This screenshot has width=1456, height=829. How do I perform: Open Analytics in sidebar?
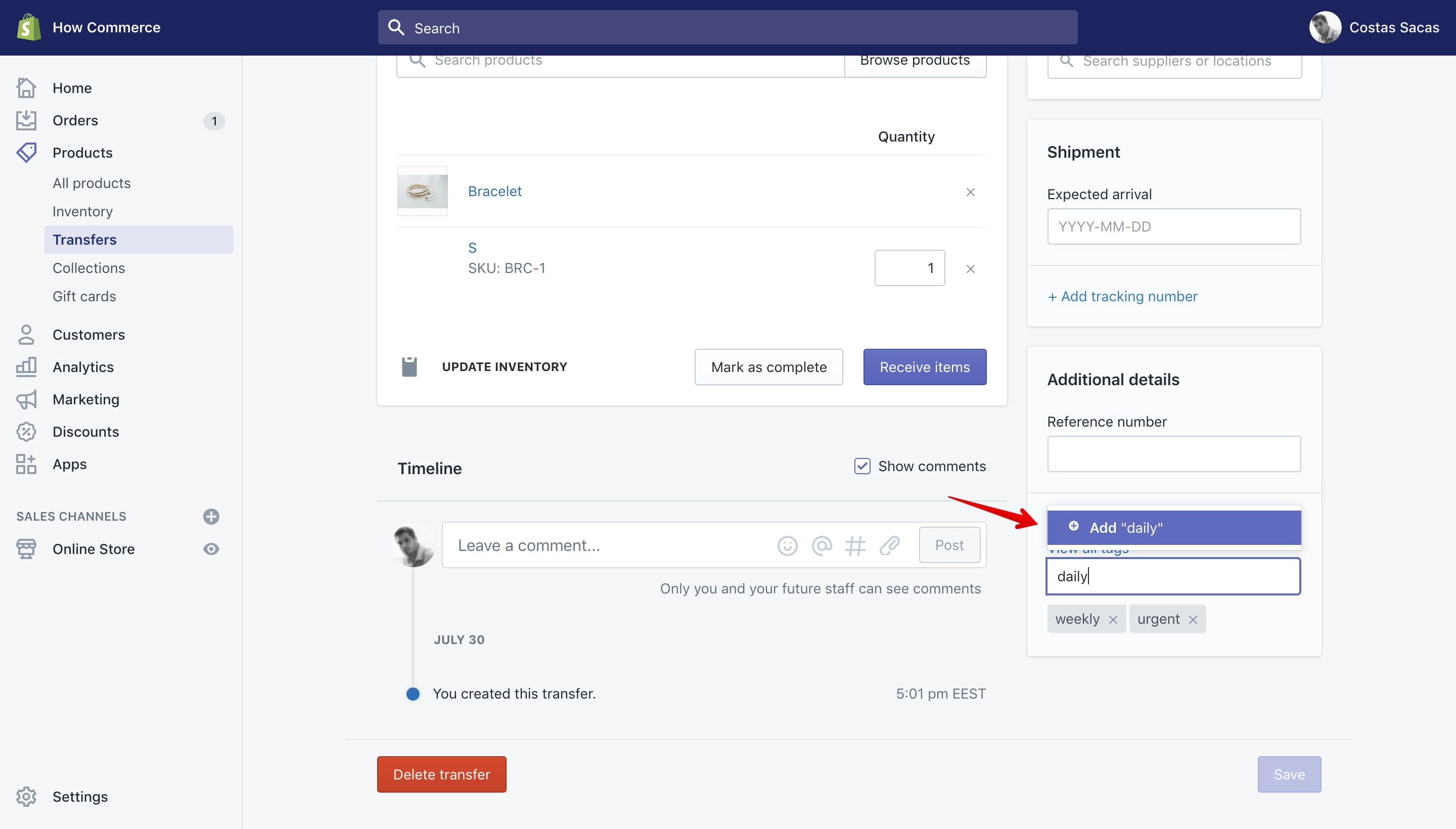(83, 367)
